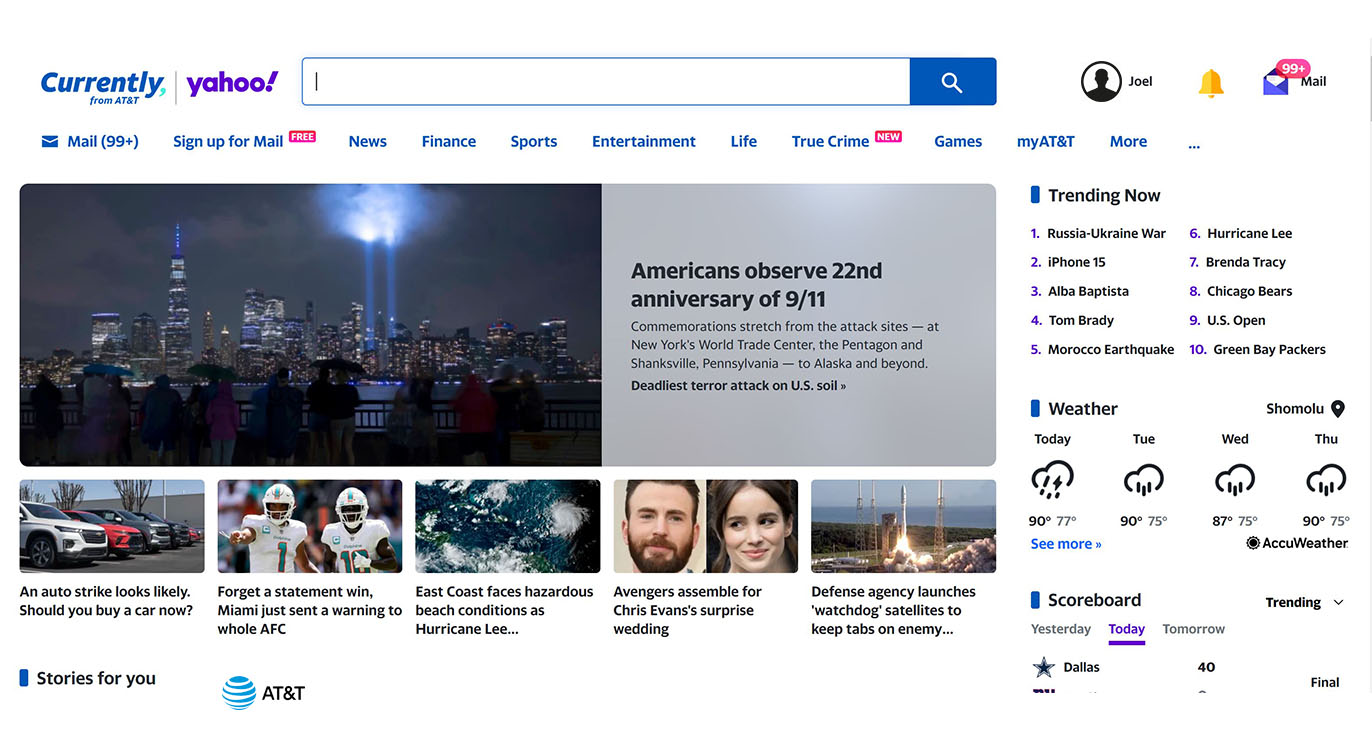Screen dimensions: 1372x730
Task: Open the auto strike car lot thumbnail
Action: 112,526
